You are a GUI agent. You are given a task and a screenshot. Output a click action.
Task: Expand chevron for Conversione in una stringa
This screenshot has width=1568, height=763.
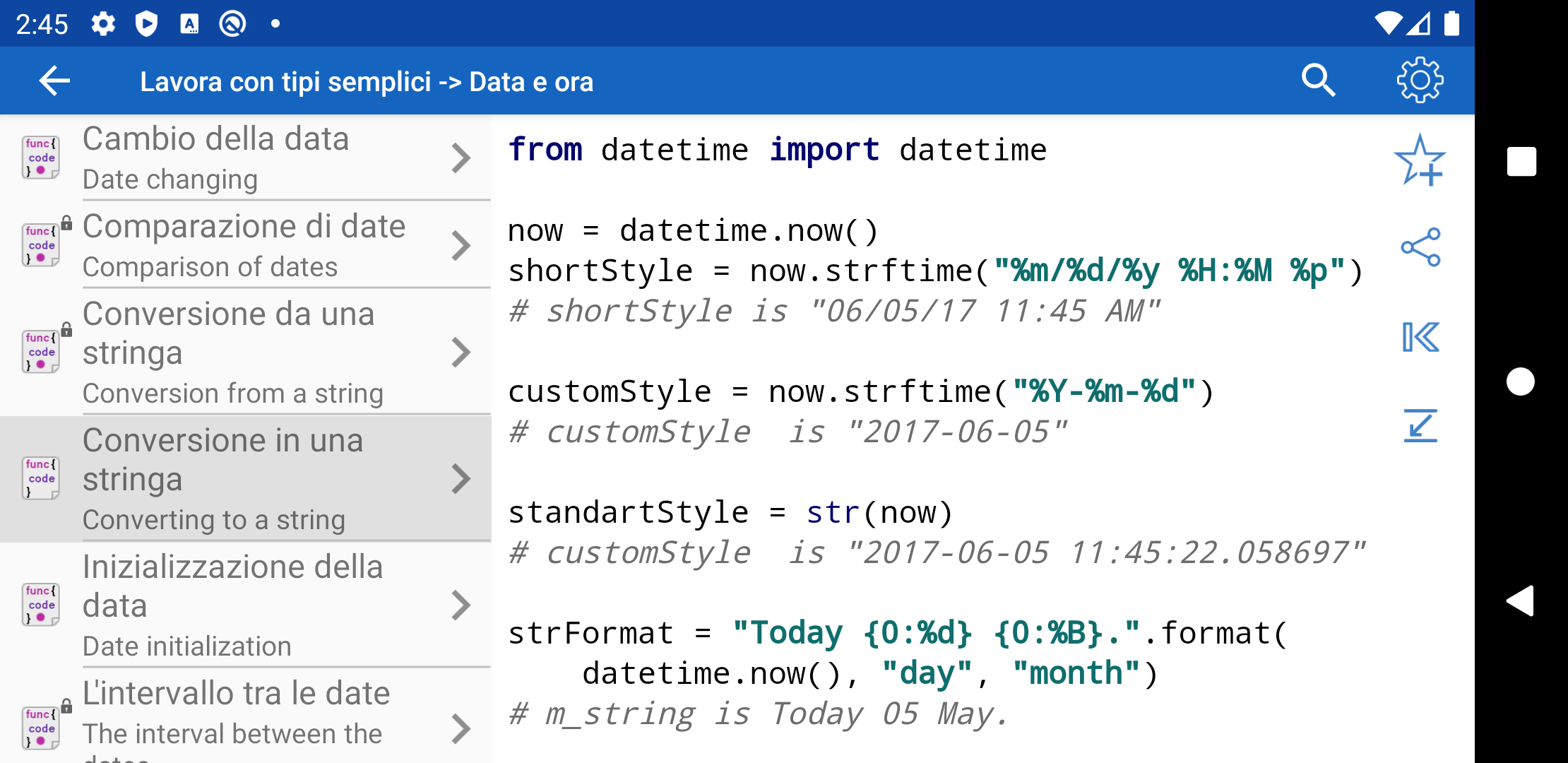point(461,479)
